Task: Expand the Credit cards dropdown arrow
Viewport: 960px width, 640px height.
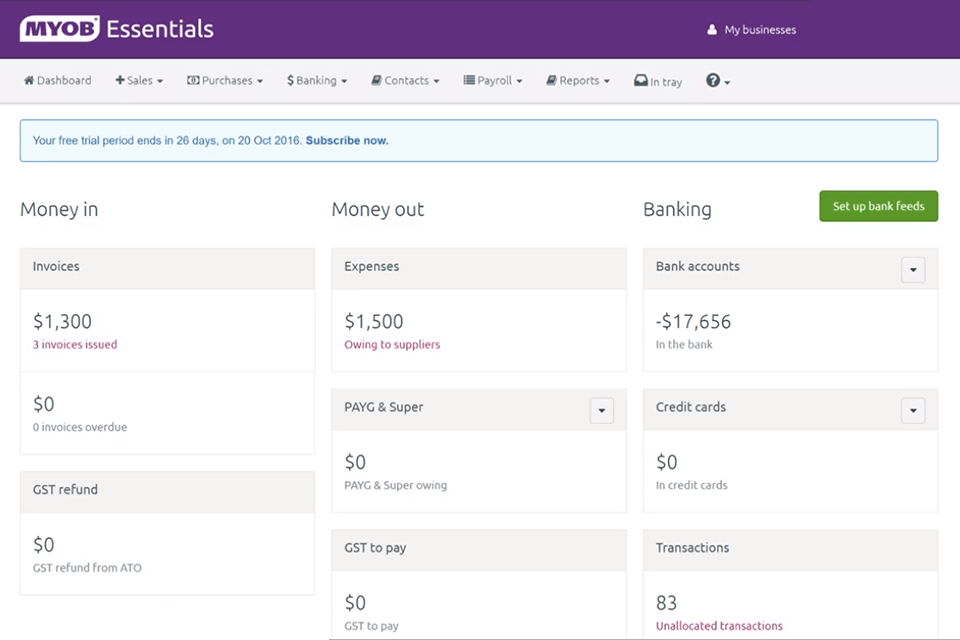Action: click(x=913, y=410)
